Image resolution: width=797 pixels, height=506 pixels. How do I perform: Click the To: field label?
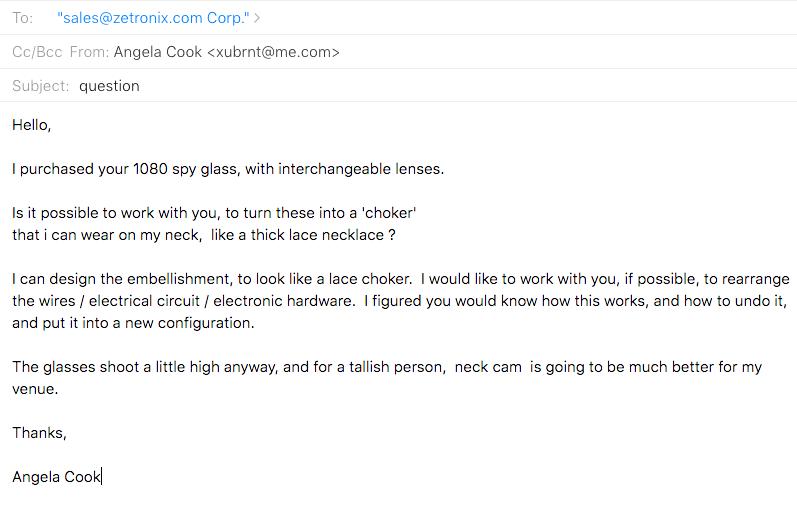(22, 18)
